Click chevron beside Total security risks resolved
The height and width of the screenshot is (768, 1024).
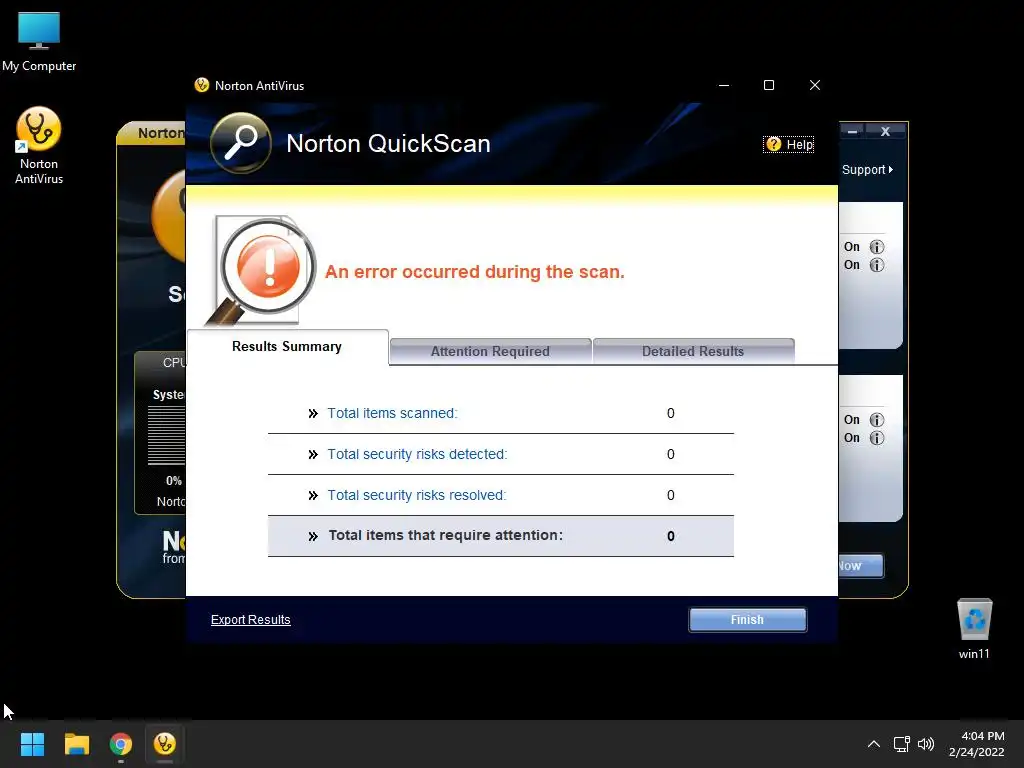(x=313, y=496)
